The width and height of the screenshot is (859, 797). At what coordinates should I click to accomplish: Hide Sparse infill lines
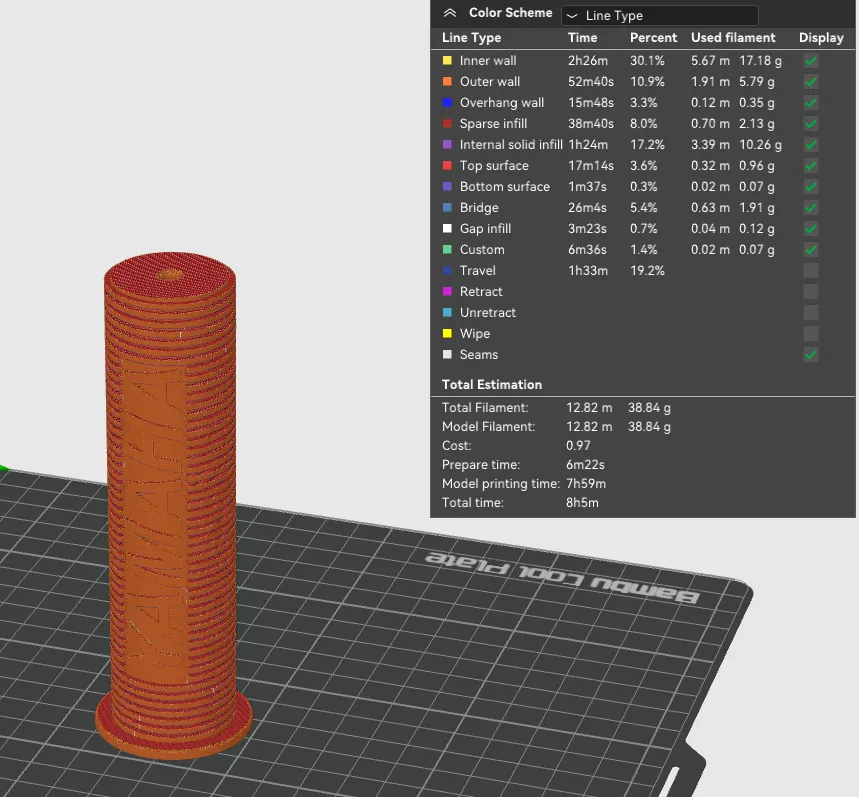pos(811,123)
